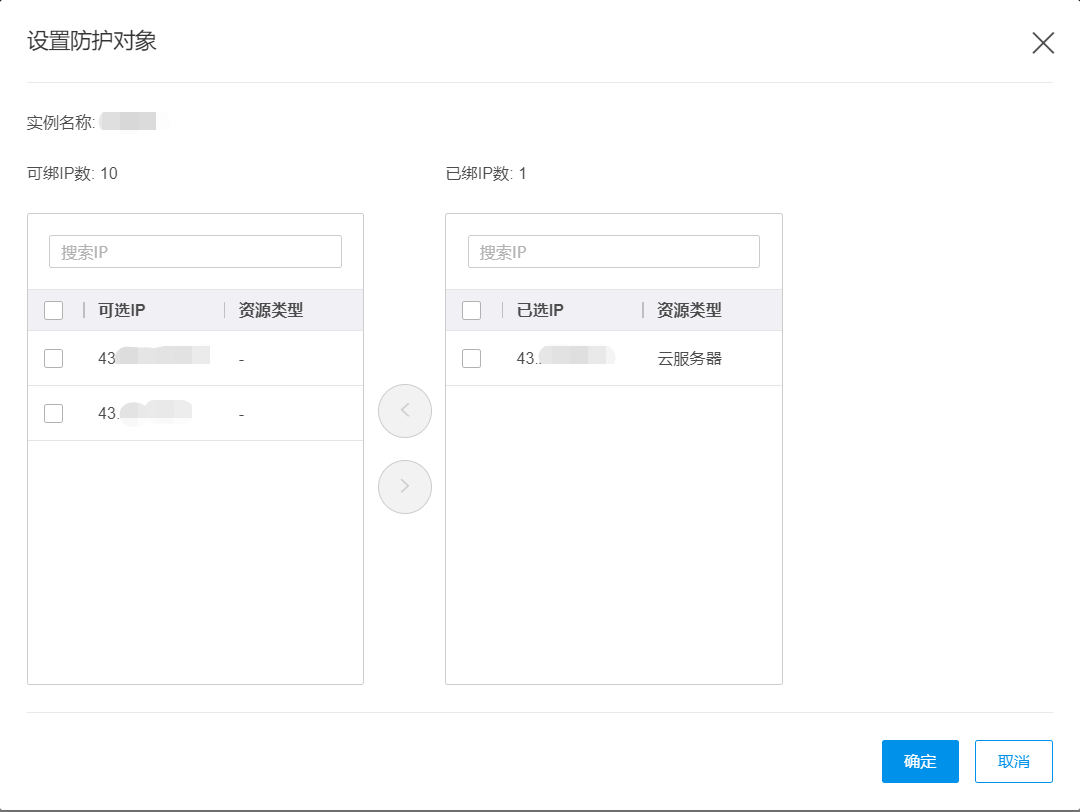Confirm with the 确定 button
Image resolution: width=1080 pixels, height=812 pixels.
coord(920,761)
